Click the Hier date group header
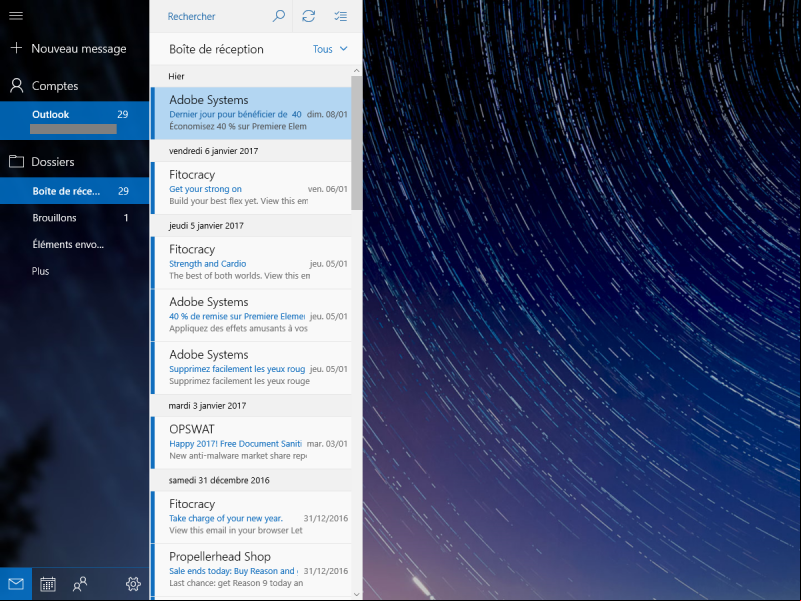Image resolution: width=801 pixels, height=601 pixels. click(x=251, y=76)
